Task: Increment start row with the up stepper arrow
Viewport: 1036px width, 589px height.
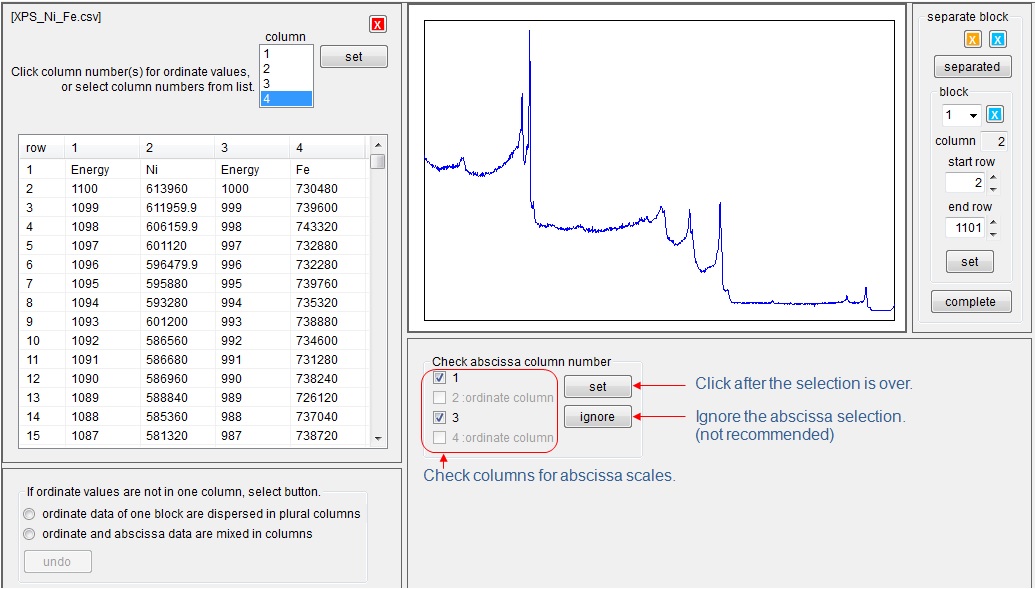Action: [993, 177]
